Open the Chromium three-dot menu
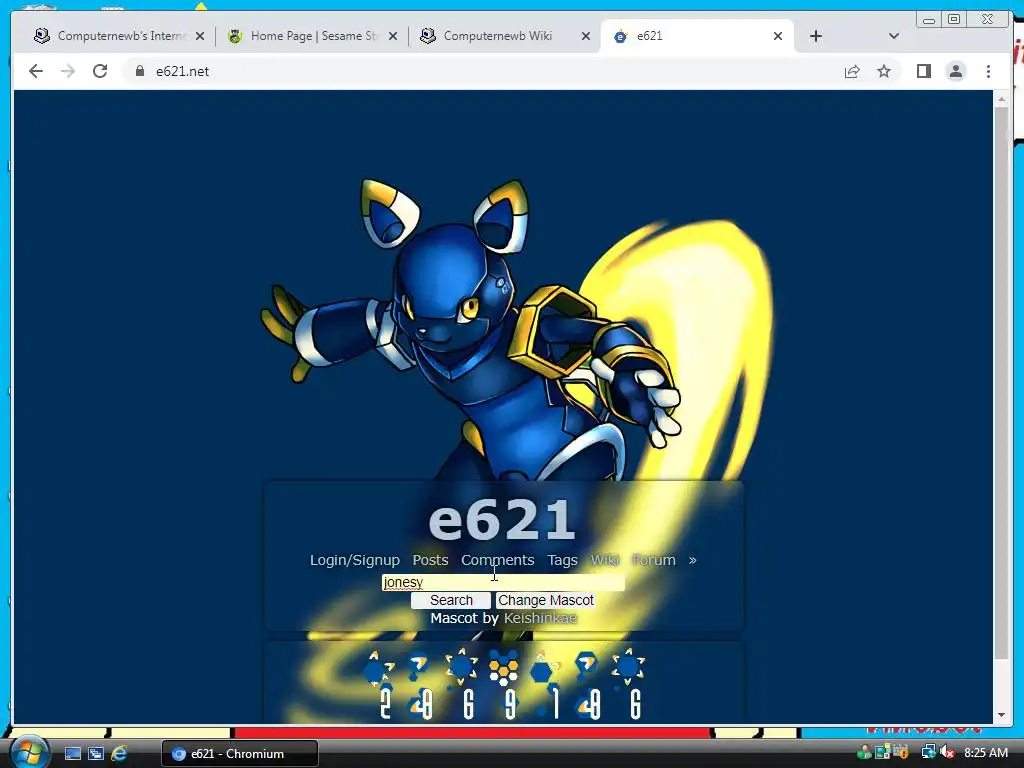This screenshot has height=768, width=1024. 988,71
